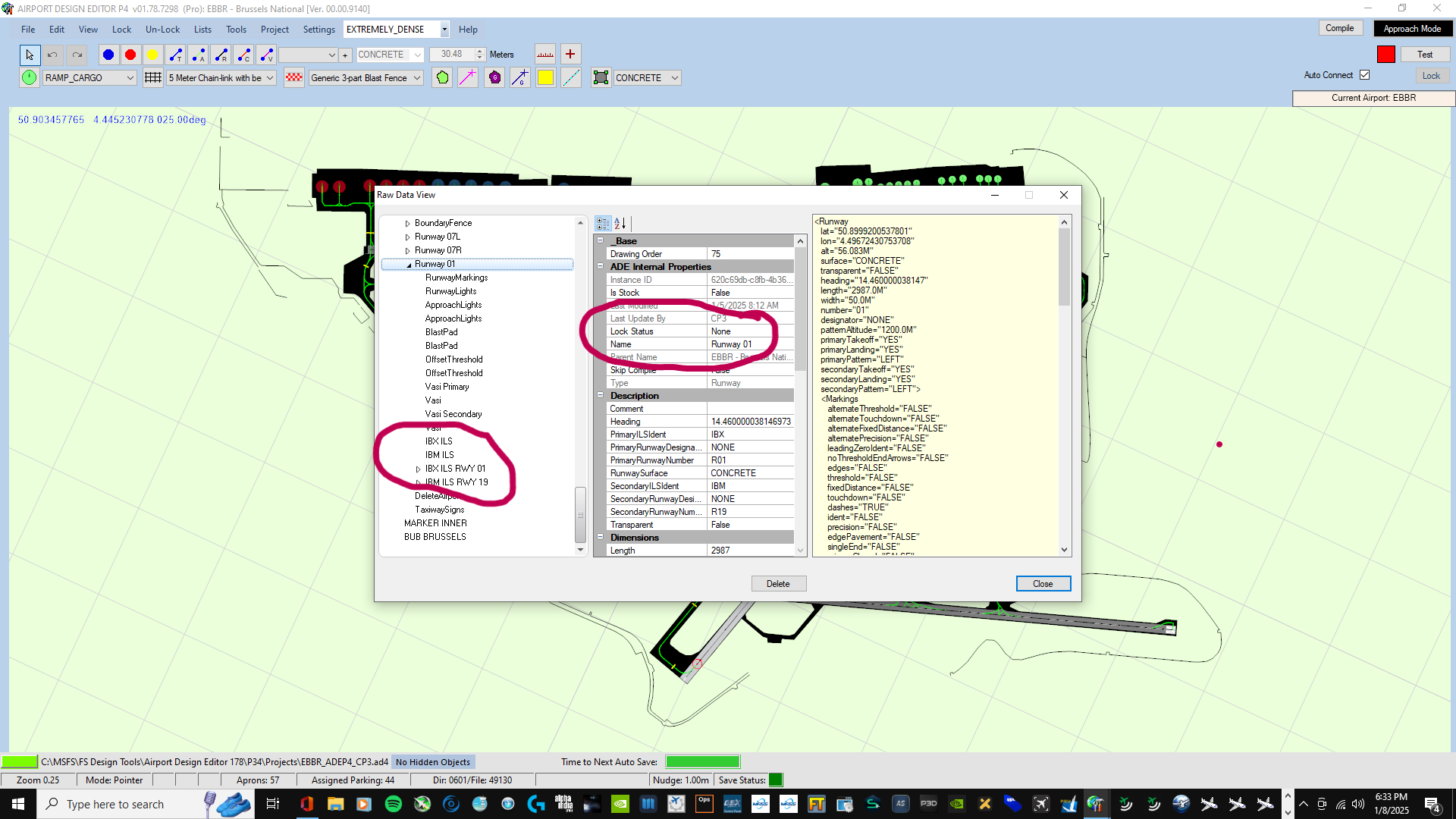Image resolution: width=1456 pixels, height=819 pixels.
Task: Switch property grid to categorized view
Action: pyautogui.click(x=602, y=224)
